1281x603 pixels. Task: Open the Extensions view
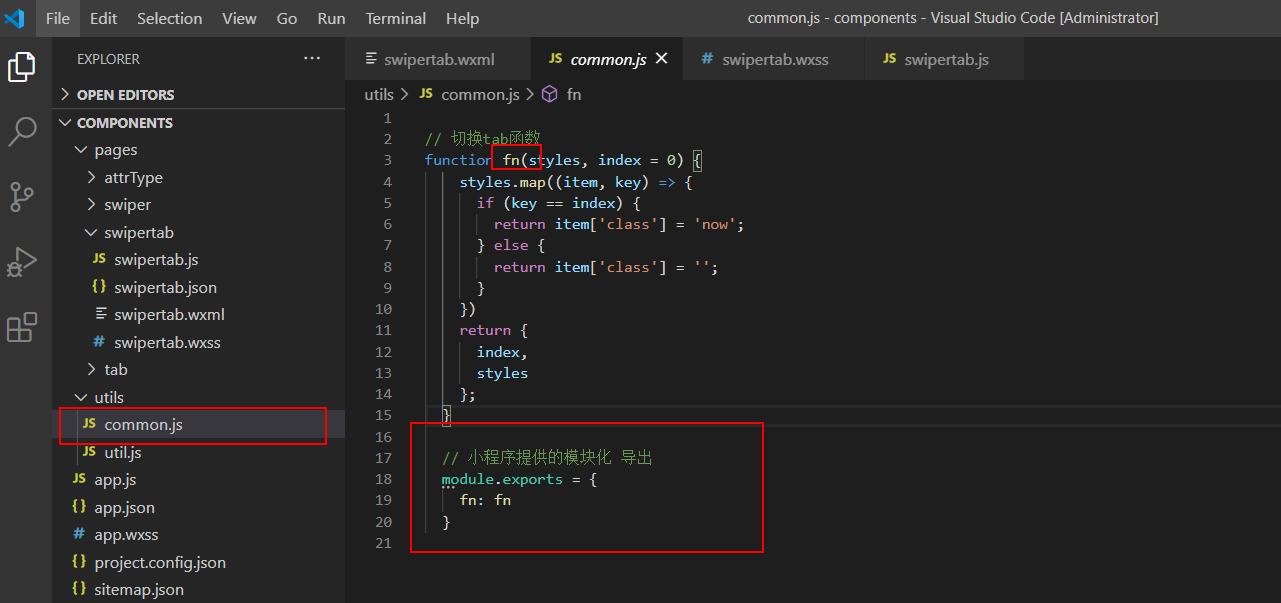click(22, 327)
